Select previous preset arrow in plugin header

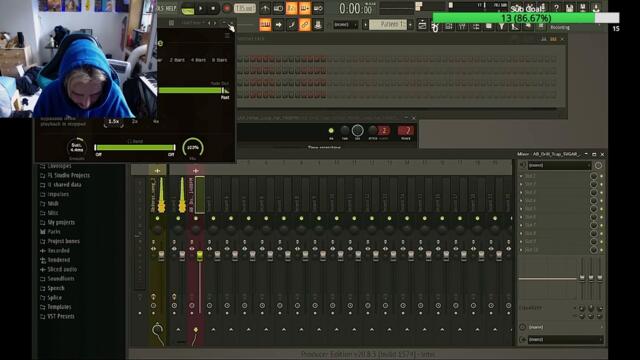[x=209, y=23]
